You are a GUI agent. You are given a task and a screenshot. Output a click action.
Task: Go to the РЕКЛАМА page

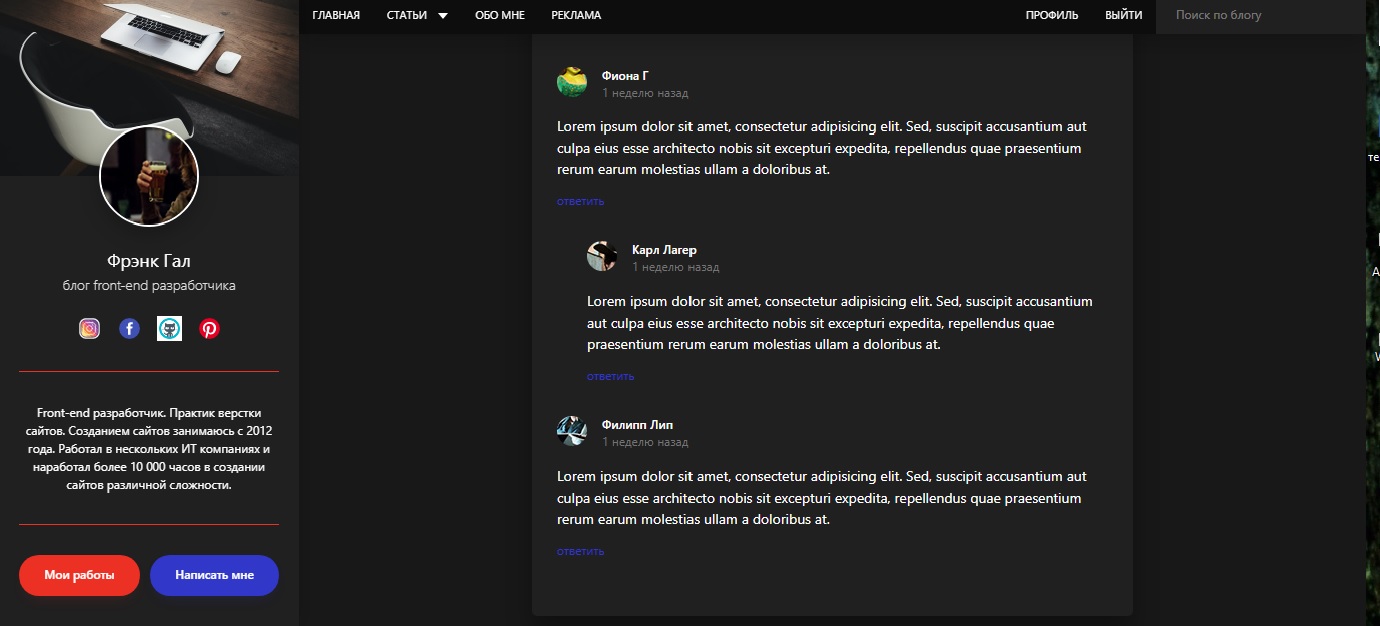576,16
